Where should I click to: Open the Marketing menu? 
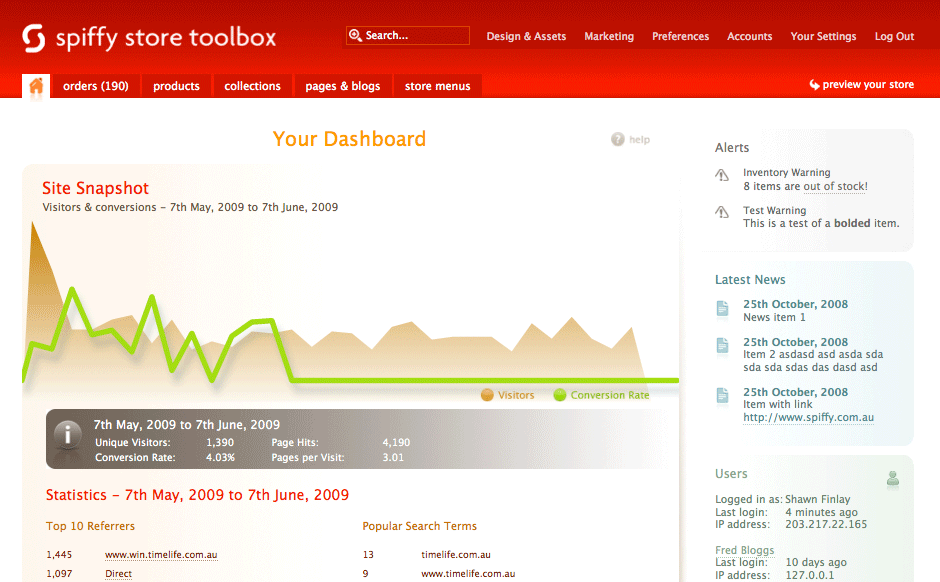click(x=608, y=36)
